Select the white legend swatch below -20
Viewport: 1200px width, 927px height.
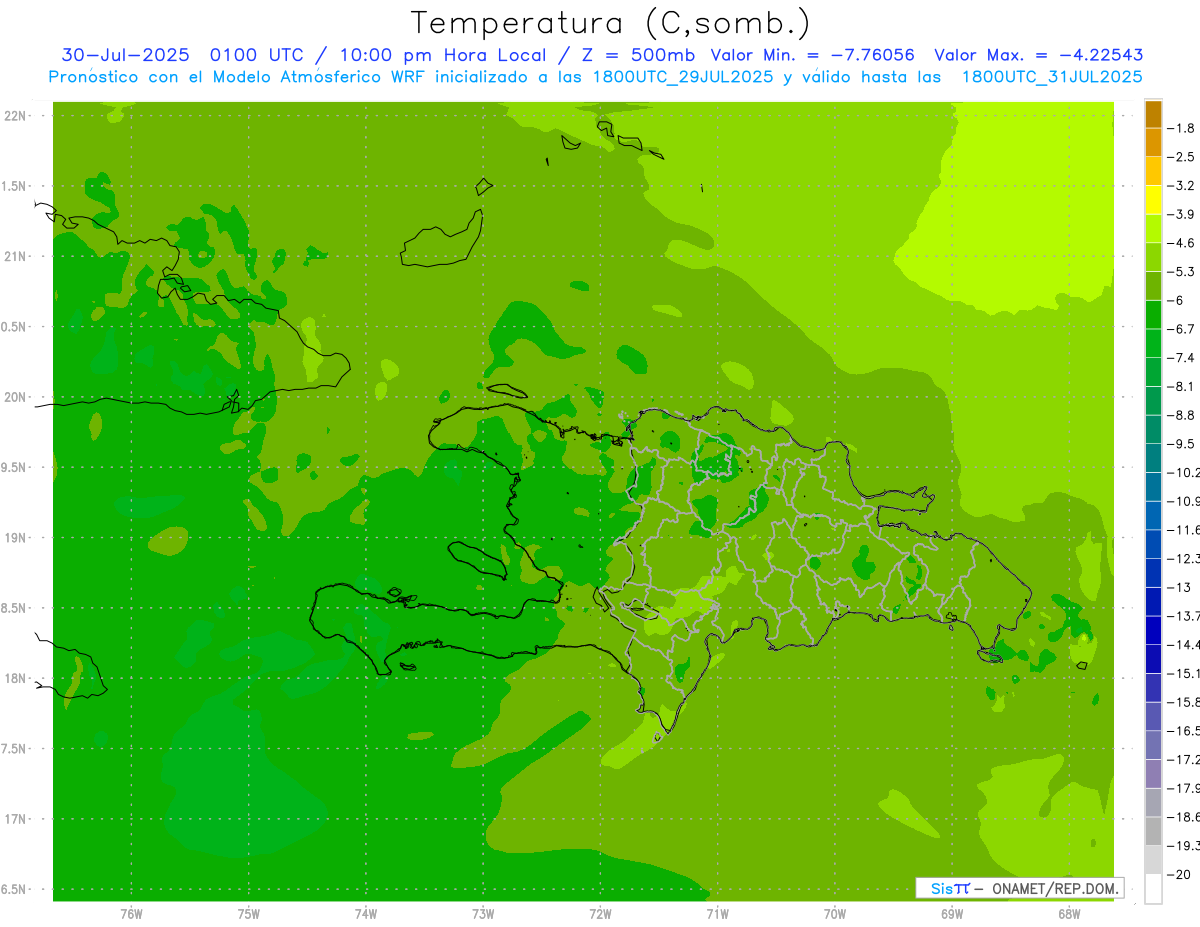1153,889
